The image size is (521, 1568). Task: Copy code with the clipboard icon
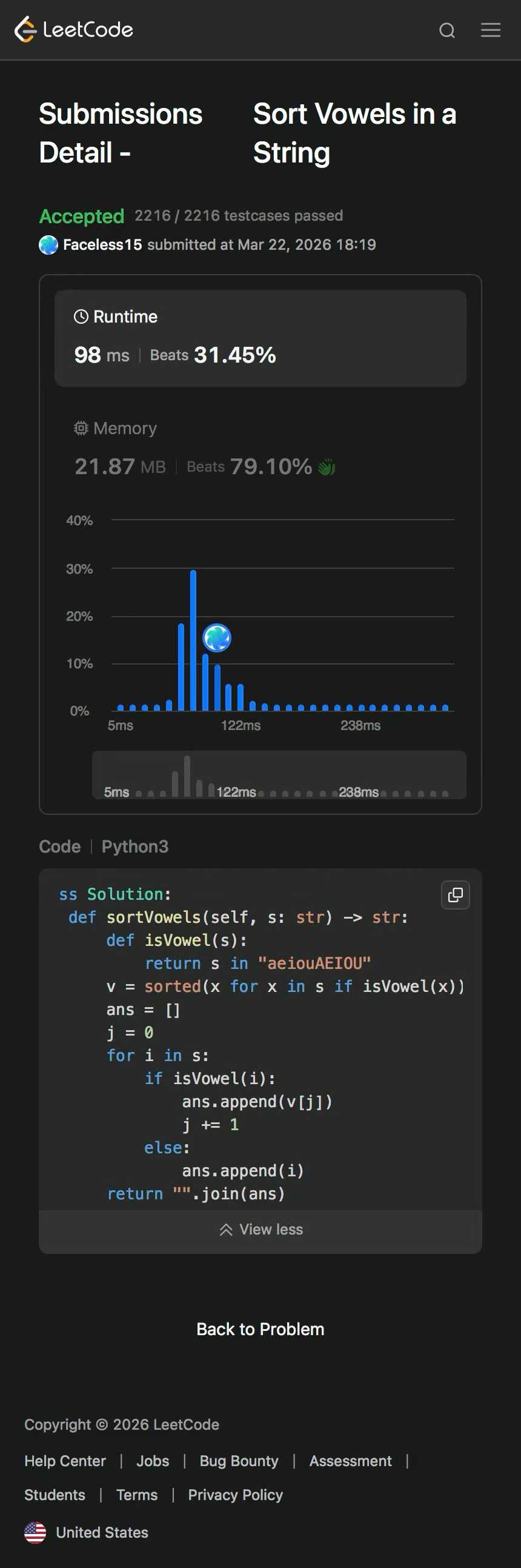point(456,894)
